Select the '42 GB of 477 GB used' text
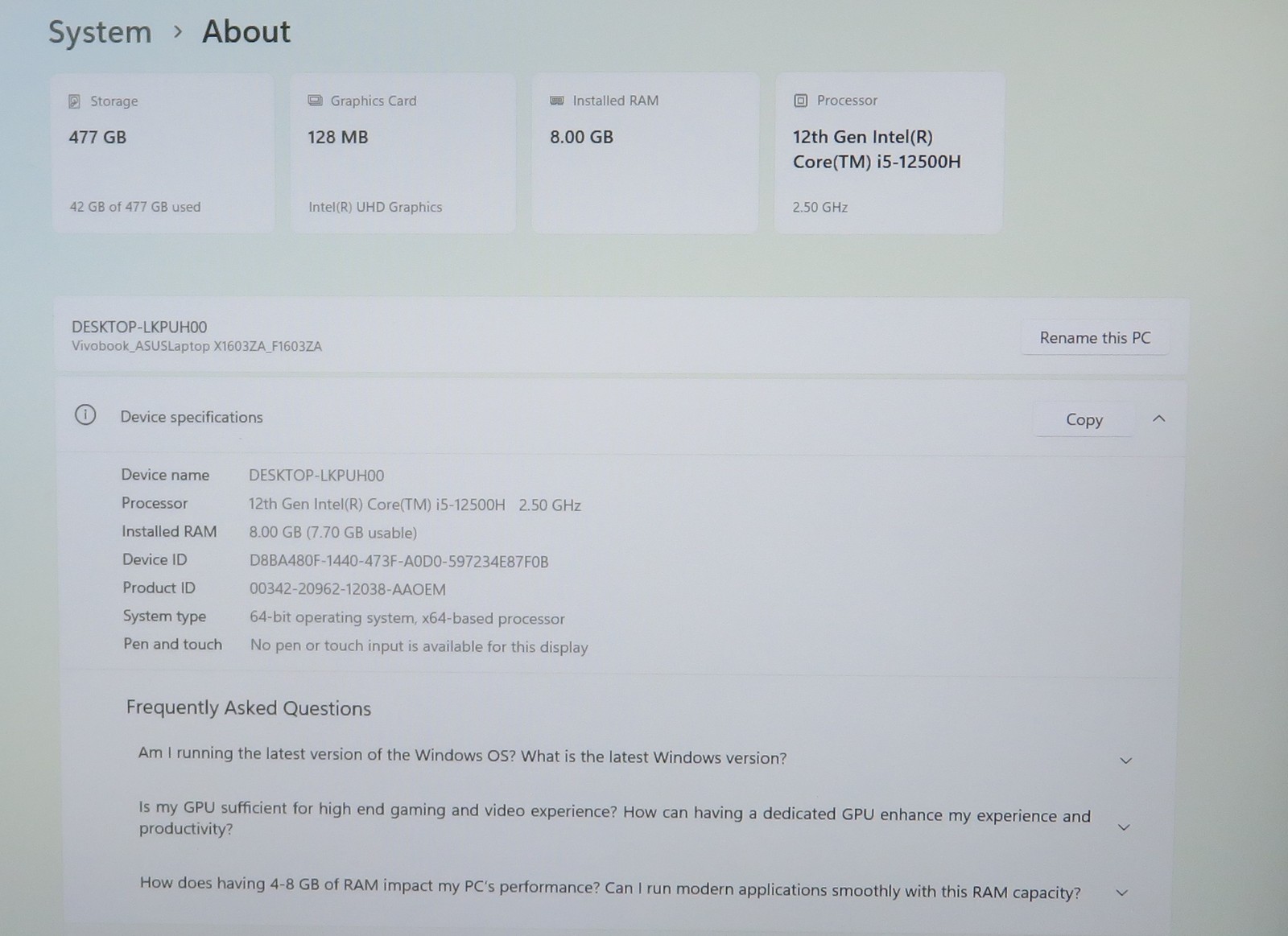Viewport: 1288px width, 936px height. pyautogui.click(x=135, y=207)
